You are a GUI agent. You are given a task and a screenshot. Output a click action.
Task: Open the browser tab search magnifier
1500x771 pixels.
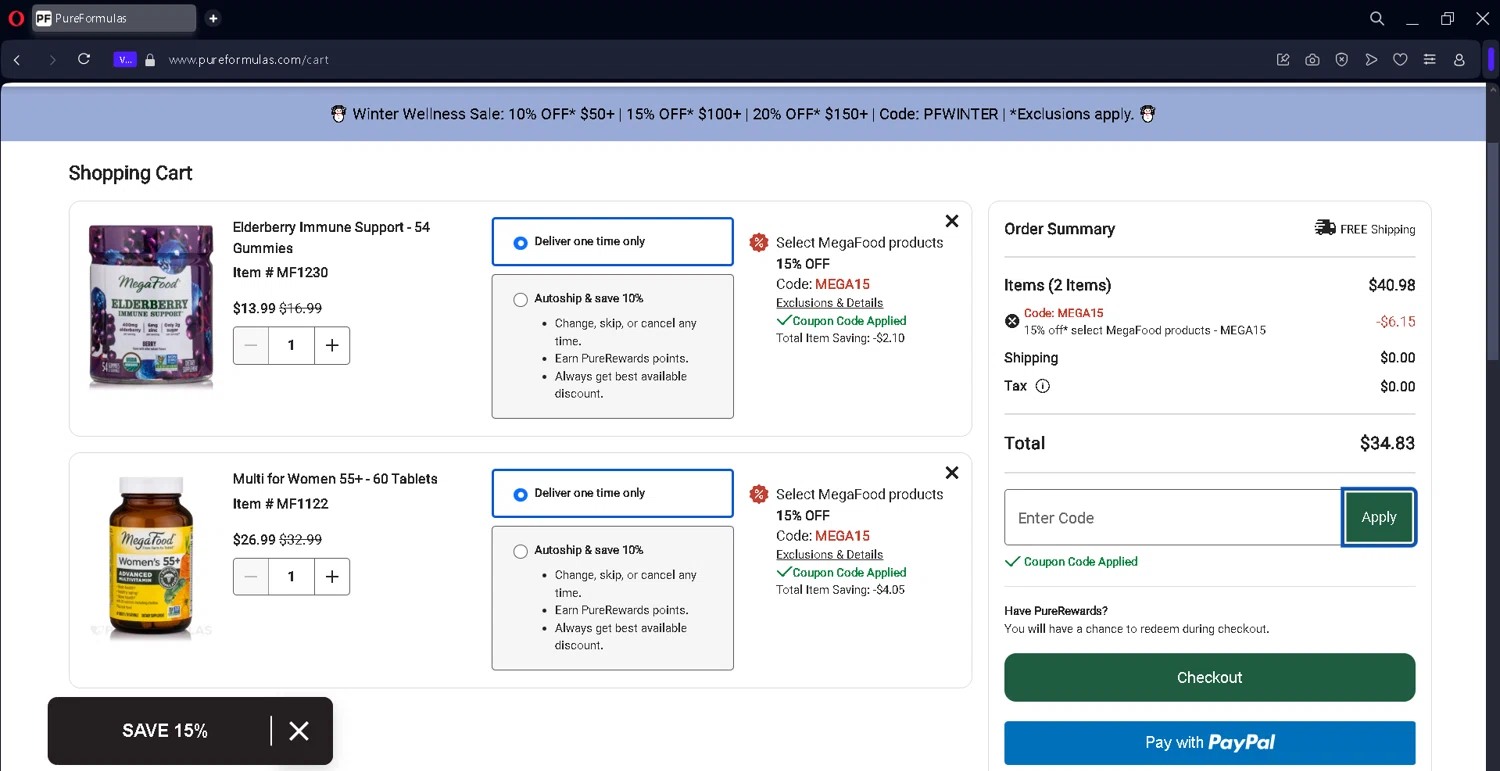1377,18
